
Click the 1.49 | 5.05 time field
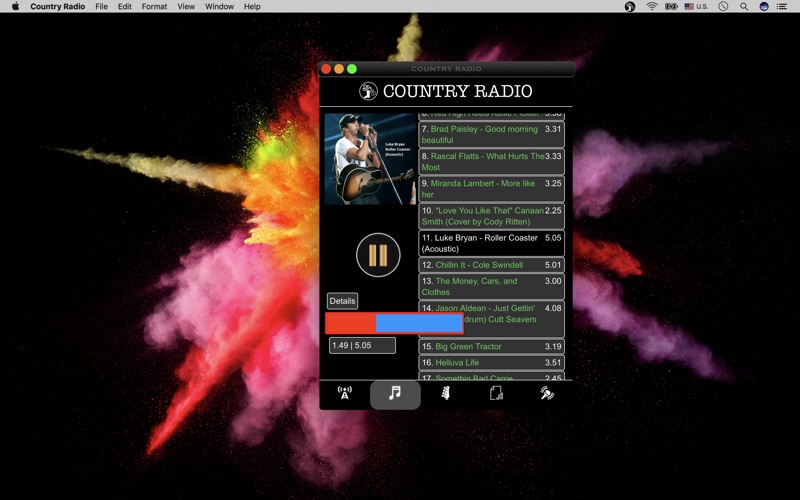(362, 345)
